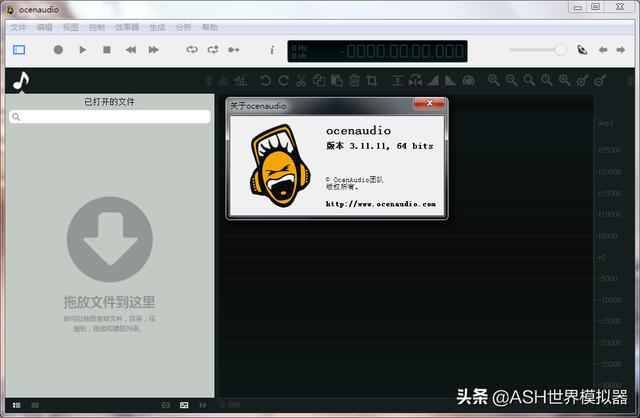Viewport: 640px width, 418px height.
Task: Open the 文件 menu
Action: click(x=18, y=28)
